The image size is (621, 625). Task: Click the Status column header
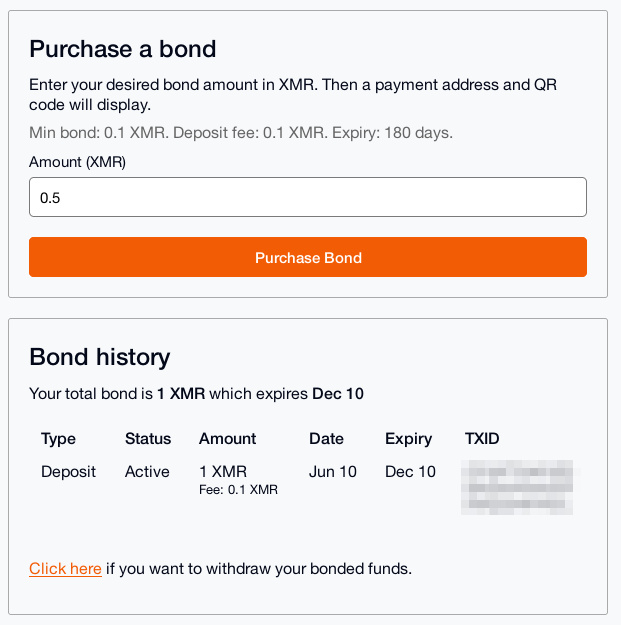tap(148, 438)
